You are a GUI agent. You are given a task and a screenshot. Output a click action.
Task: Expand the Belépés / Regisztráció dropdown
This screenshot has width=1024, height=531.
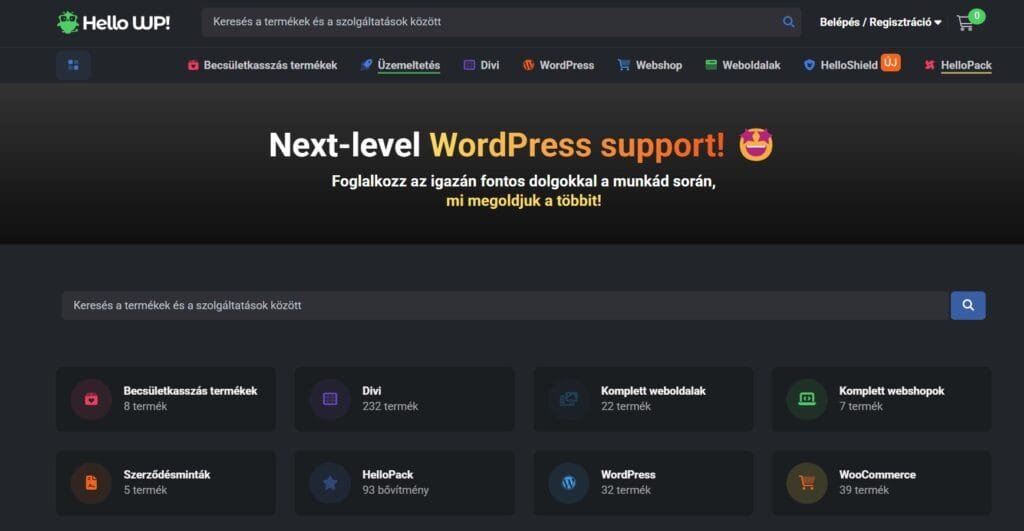(x=880, y=22)
